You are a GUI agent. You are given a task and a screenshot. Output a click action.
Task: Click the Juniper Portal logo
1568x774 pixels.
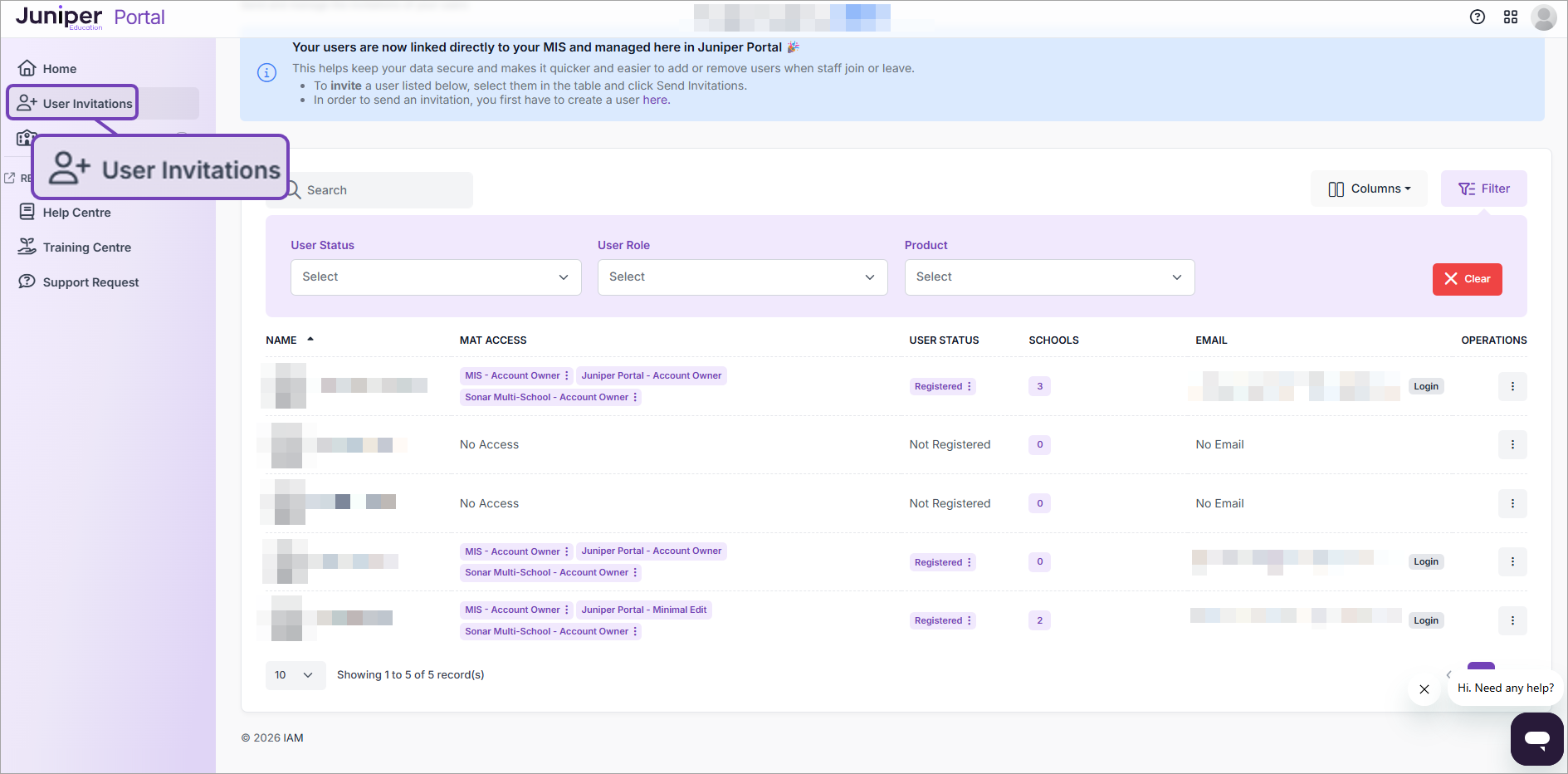(x=90, y=17)
